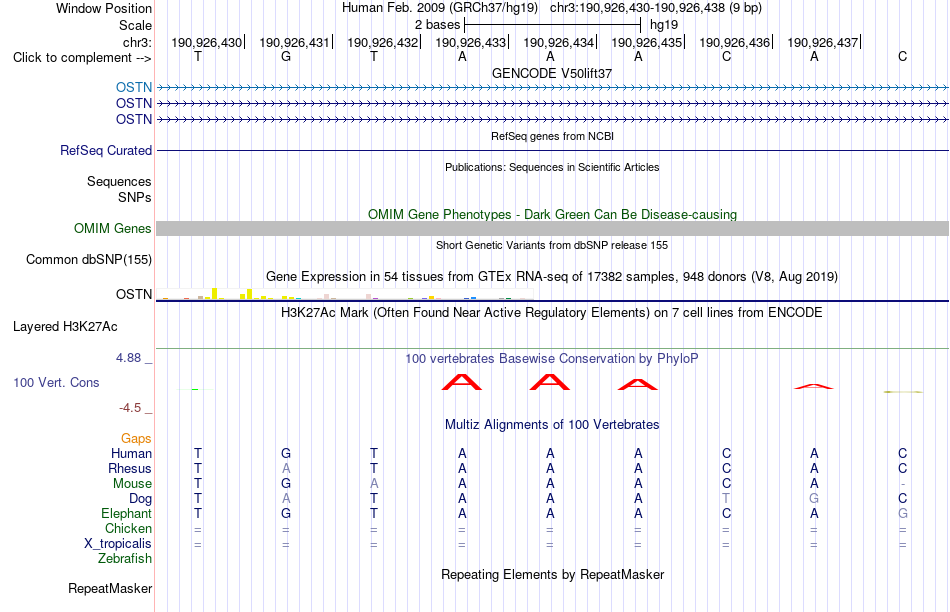This screenshot has height=612, width=950.
Task: Click the gray OMIM Genes bar
Action: [x=553, y=228]
